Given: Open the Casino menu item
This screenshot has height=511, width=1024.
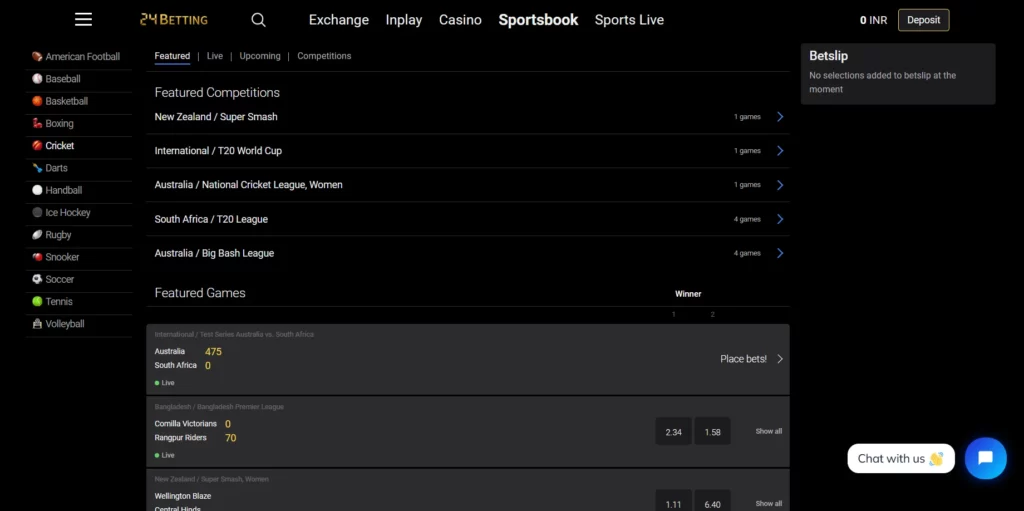Looking at the screenshot, I should click(x=460, y=20).
